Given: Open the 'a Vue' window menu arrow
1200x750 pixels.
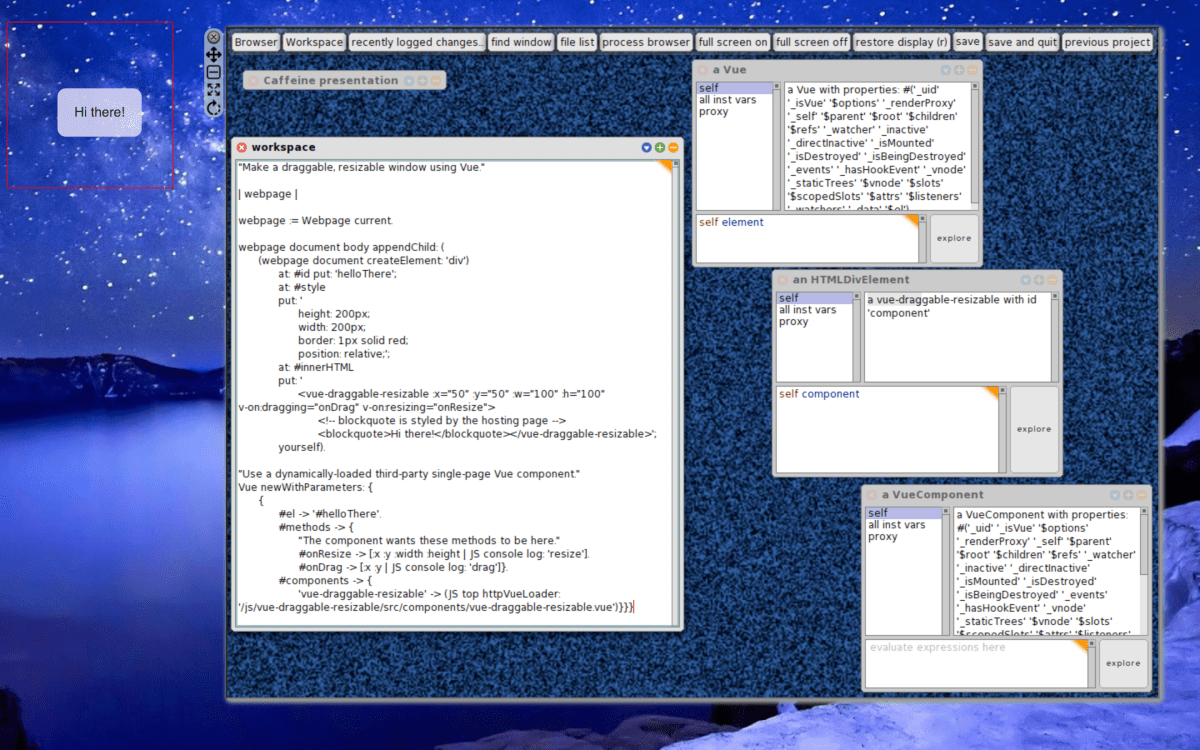Looking at the screenshot, I should tap(946, 70).
